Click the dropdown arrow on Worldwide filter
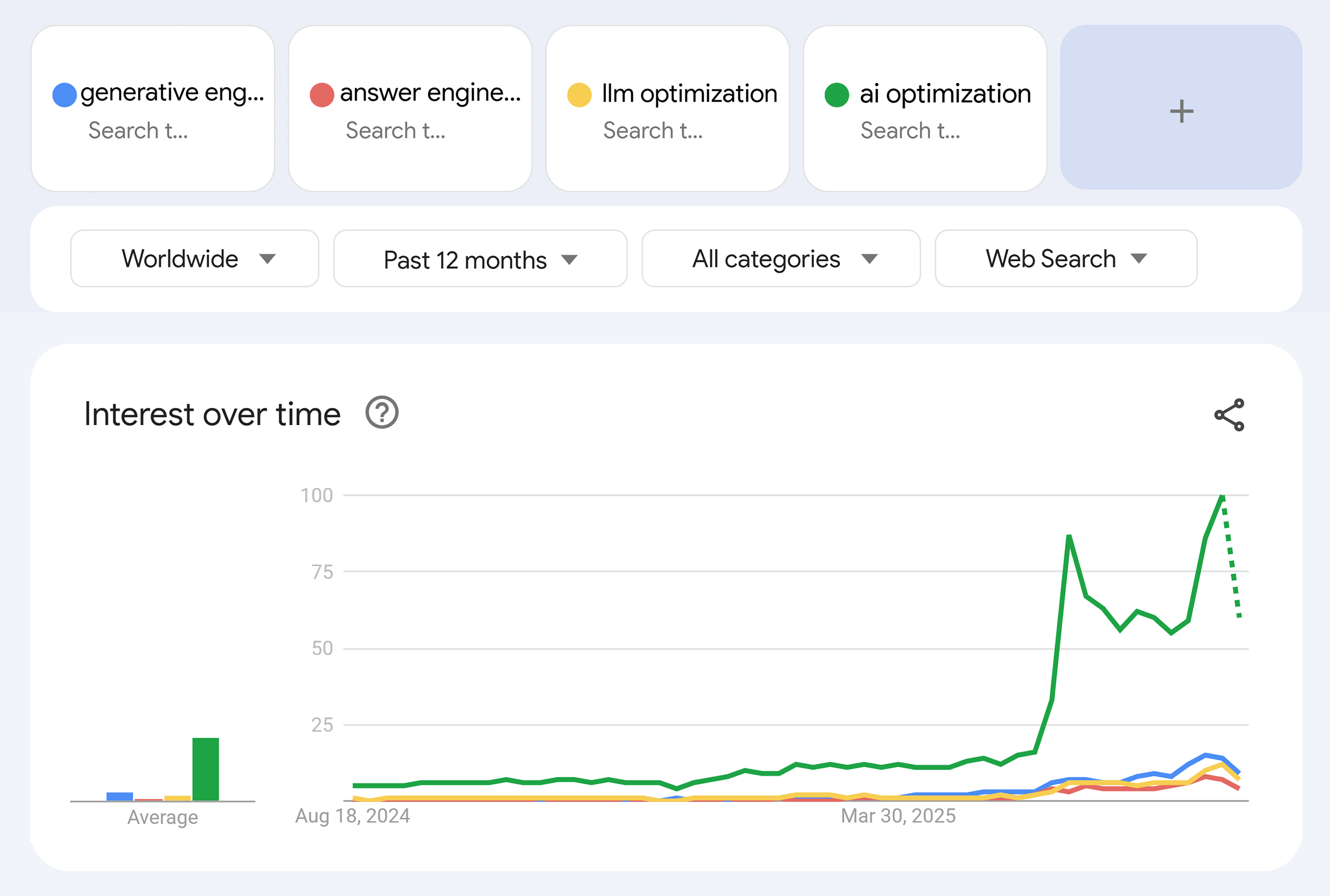 tap(268, 259)
